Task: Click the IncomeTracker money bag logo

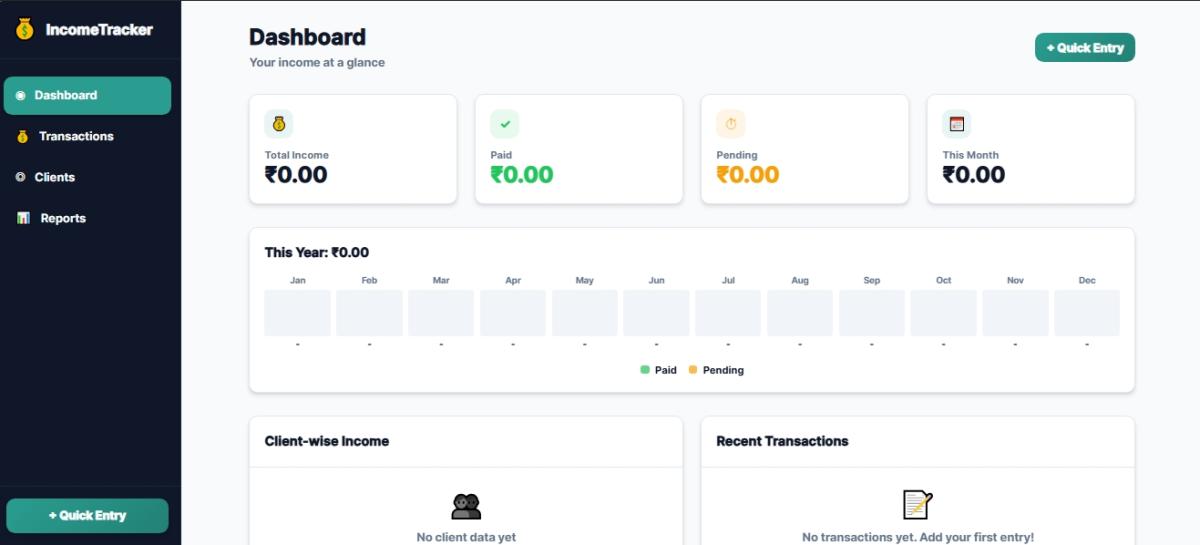Action: (x=24, y=30)
